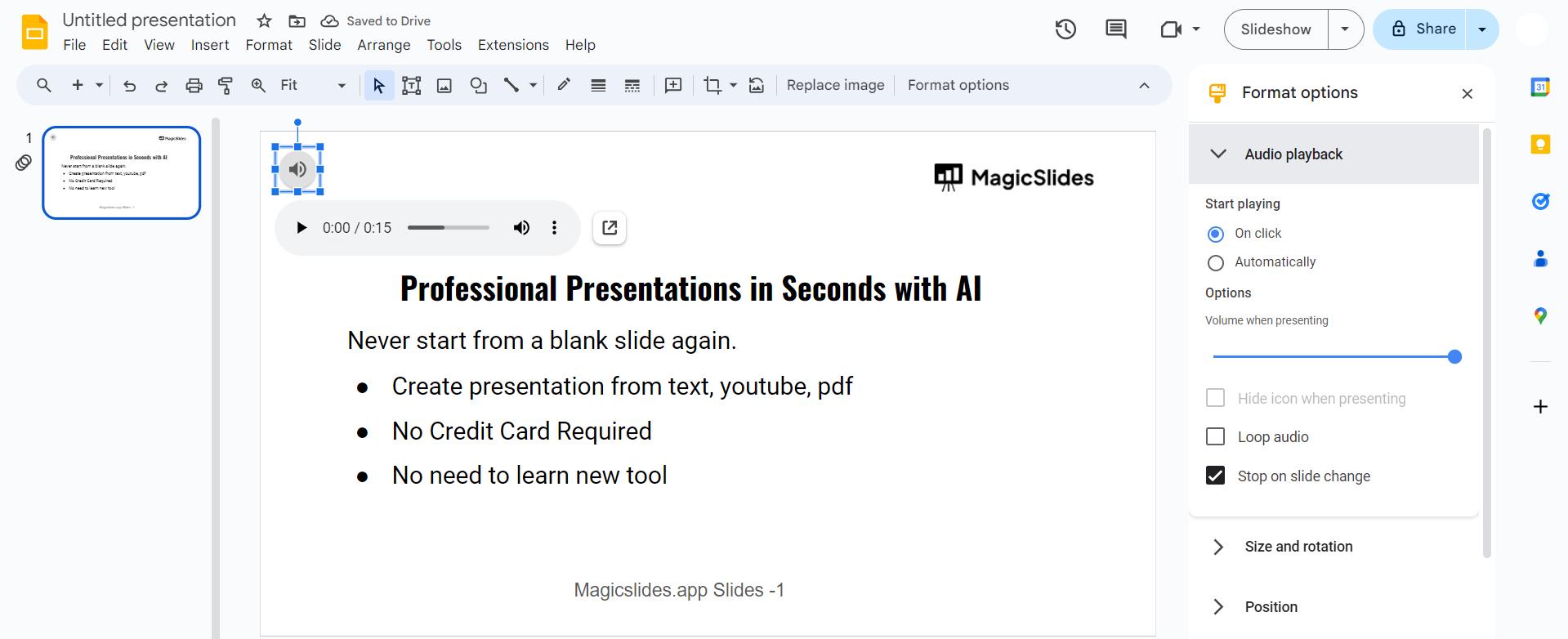Open Google Keep side panel
This screenshot has width=1568, height=639.
point(1540,145)
